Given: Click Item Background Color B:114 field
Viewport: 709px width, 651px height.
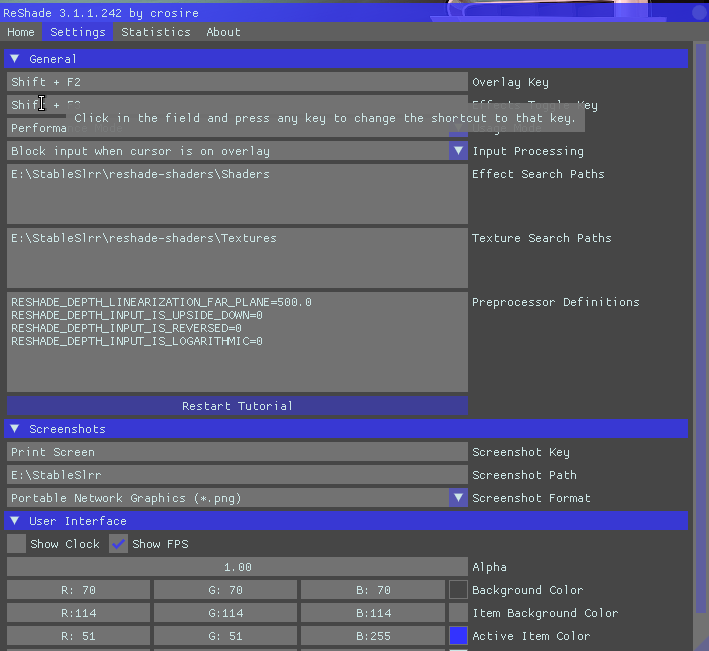Looking at the screenshot, I should 373,613.
